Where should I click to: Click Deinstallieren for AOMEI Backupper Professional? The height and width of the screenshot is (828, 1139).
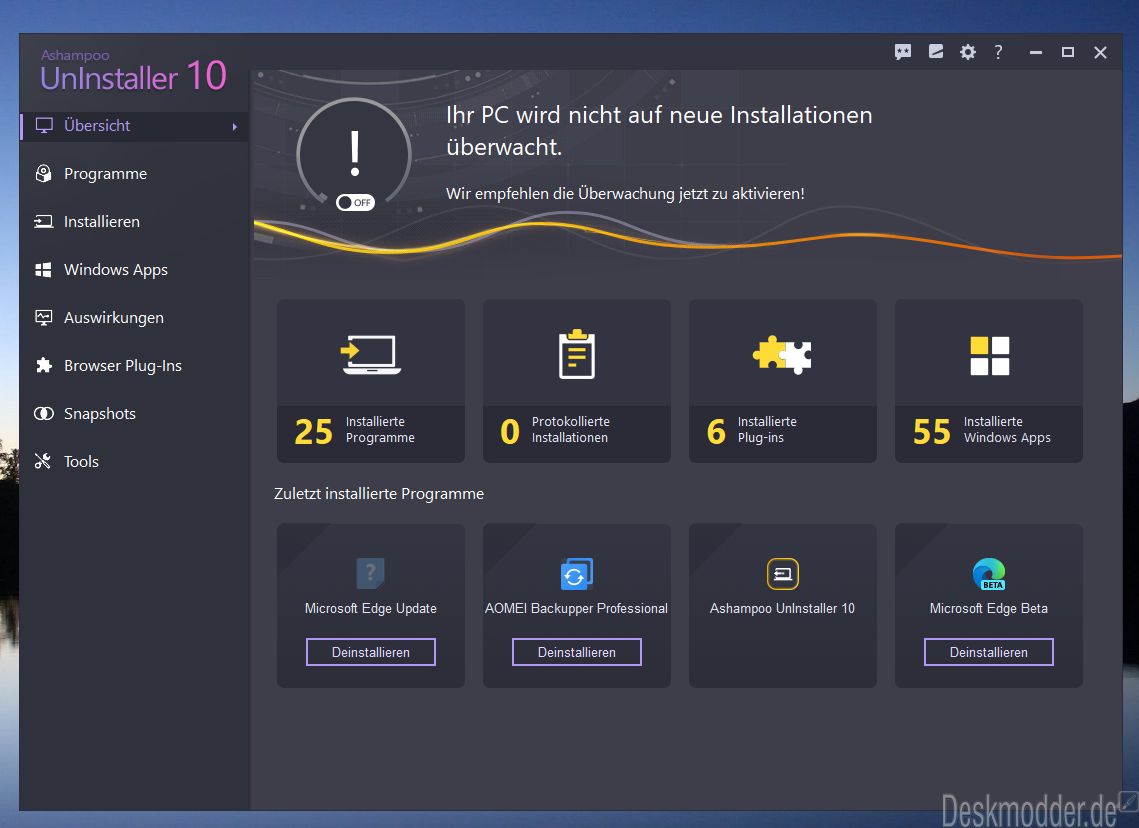point(577,652)
